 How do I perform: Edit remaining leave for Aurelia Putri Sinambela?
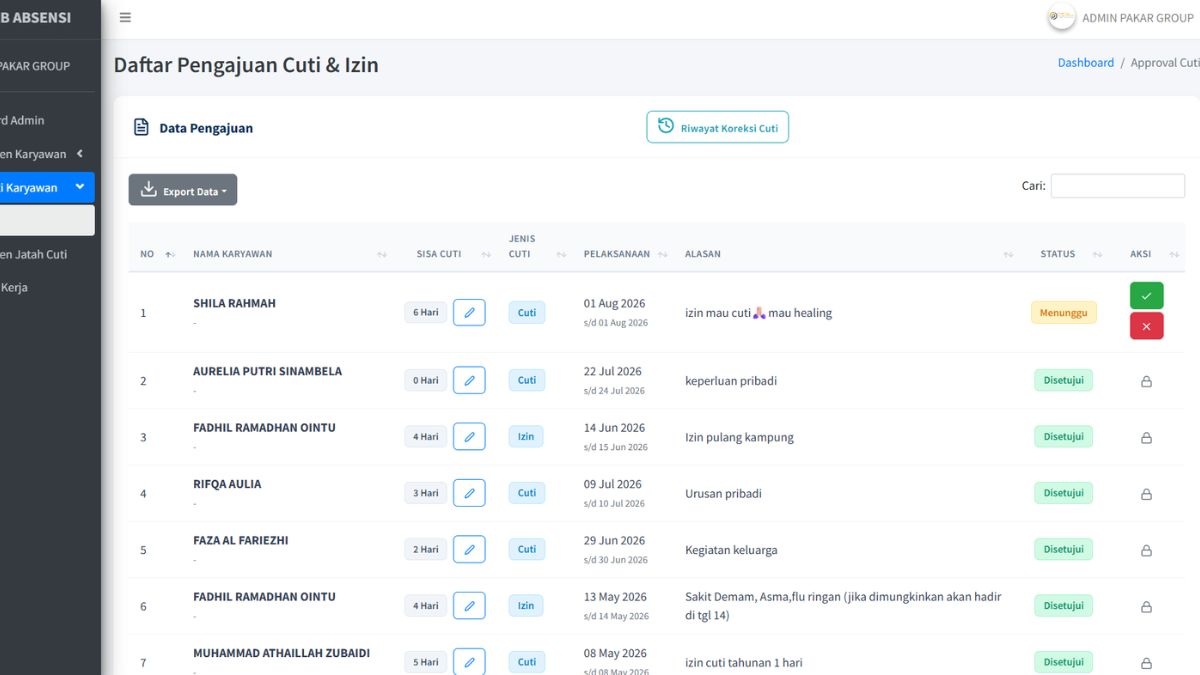469,380
